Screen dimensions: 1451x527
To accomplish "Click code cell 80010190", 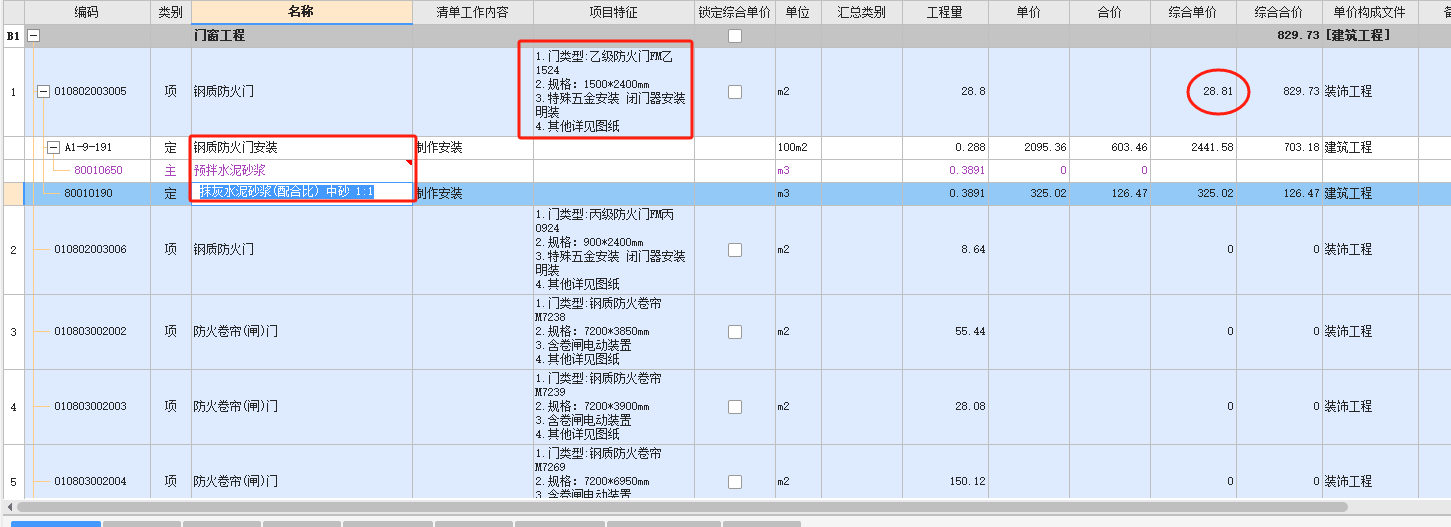I will tap(87, 193).
